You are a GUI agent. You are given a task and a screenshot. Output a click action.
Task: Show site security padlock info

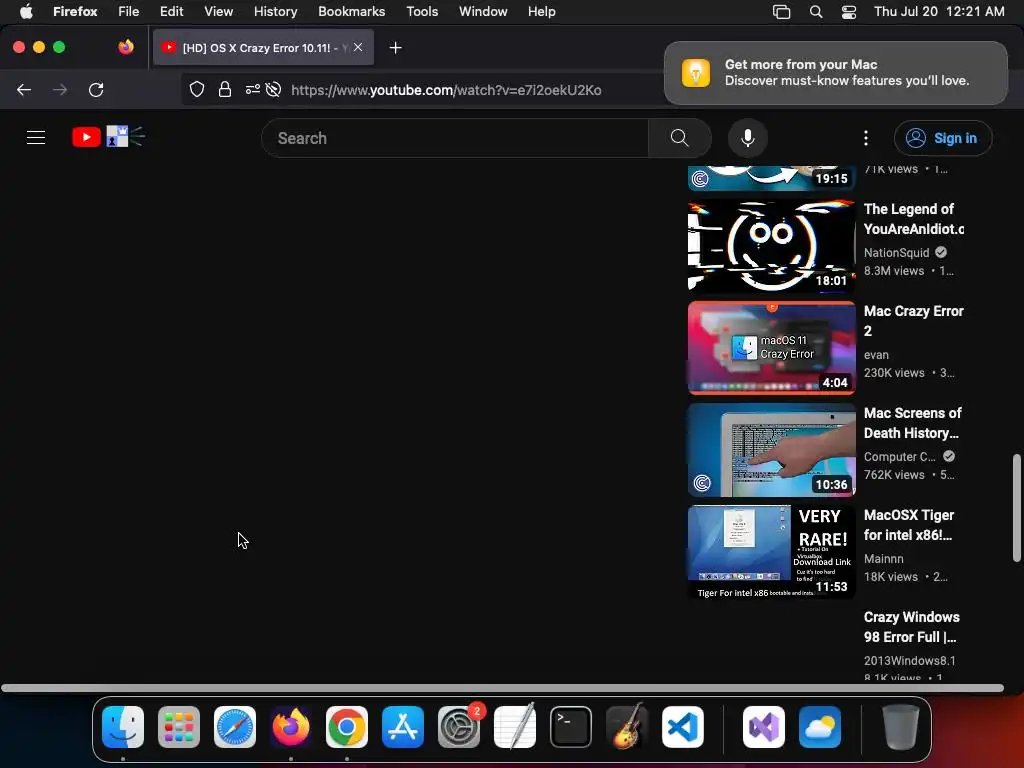(x=225, y=89)
